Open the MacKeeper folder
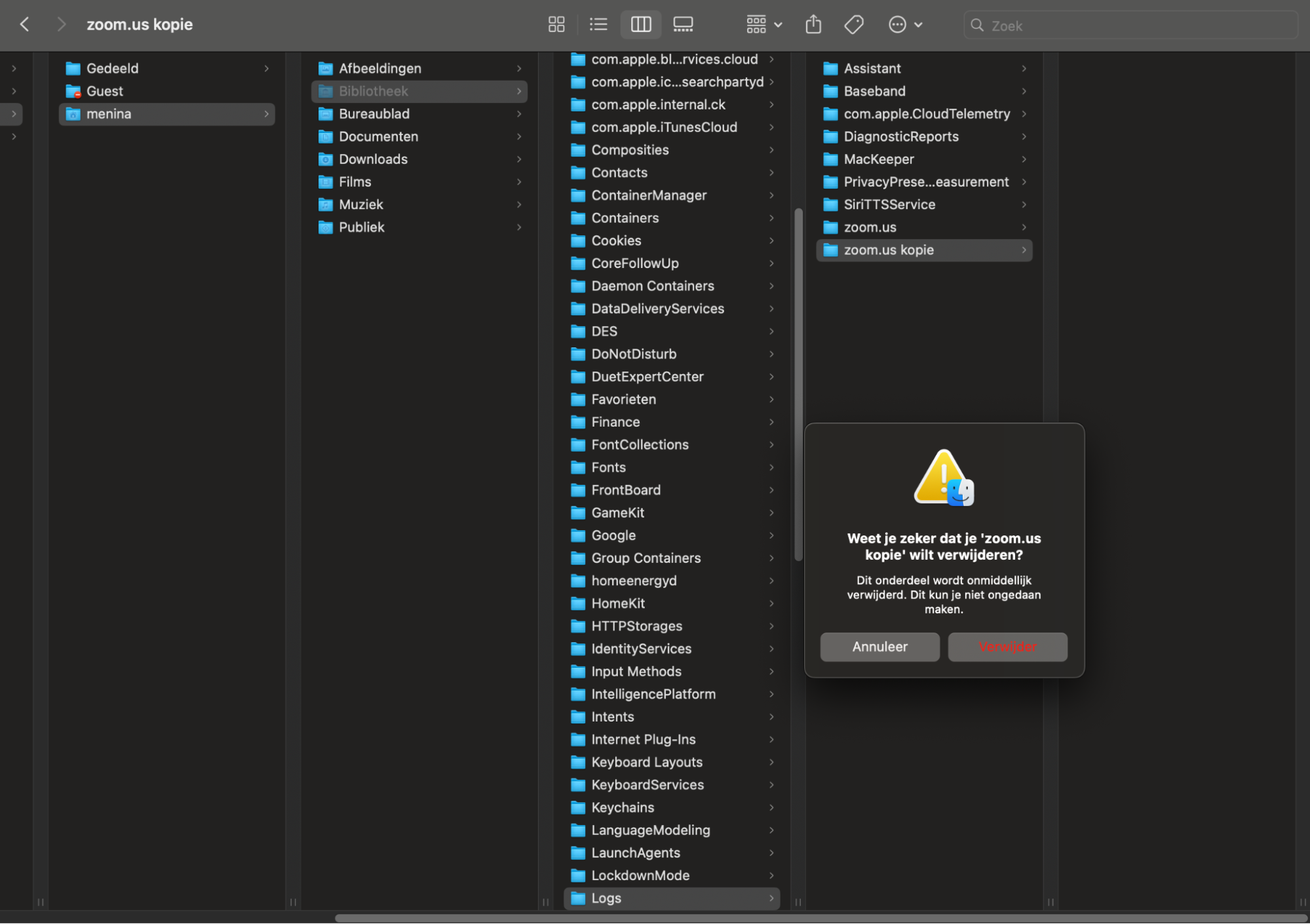The width and height of the screenshot is (1310, 924). [x=878, y=159]
